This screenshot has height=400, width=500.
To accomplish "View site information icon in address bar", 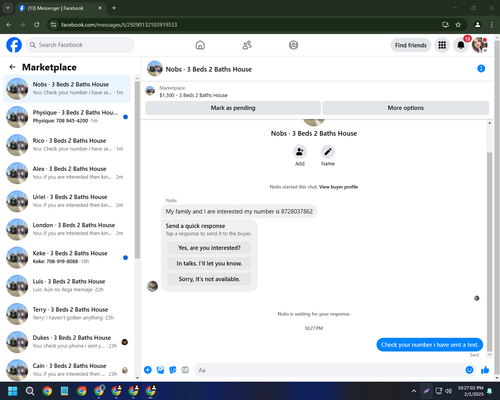I will click(53, 25).
